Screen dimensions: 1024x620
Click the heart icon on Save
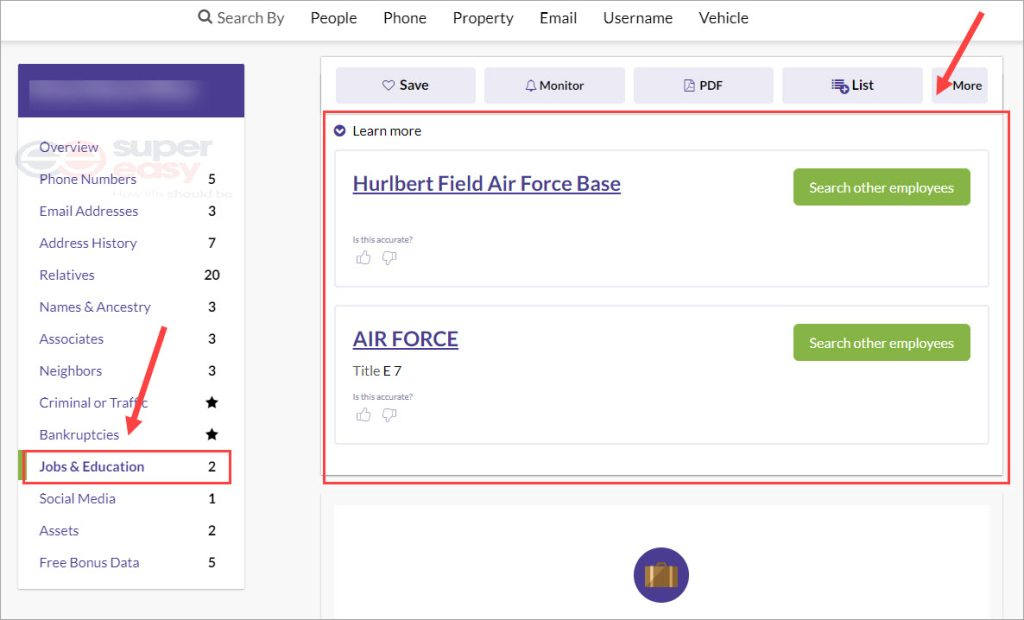(389, 86)
